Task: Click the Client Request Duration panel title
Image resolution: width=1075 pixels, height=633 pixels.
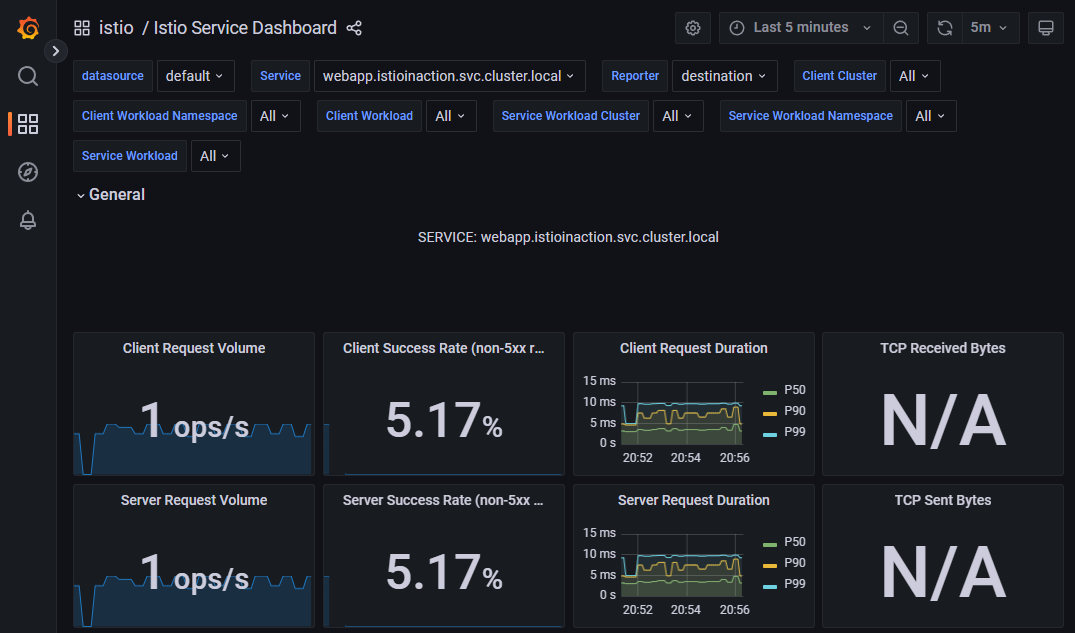Action: click(x=694, y=348)
